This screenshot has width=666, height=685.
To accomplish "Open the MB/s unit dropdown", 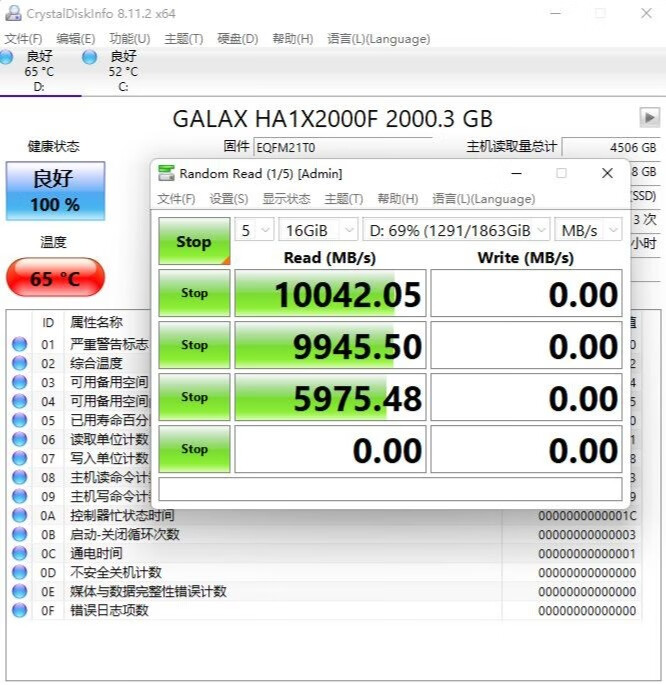I will click(x=588, y=230).
